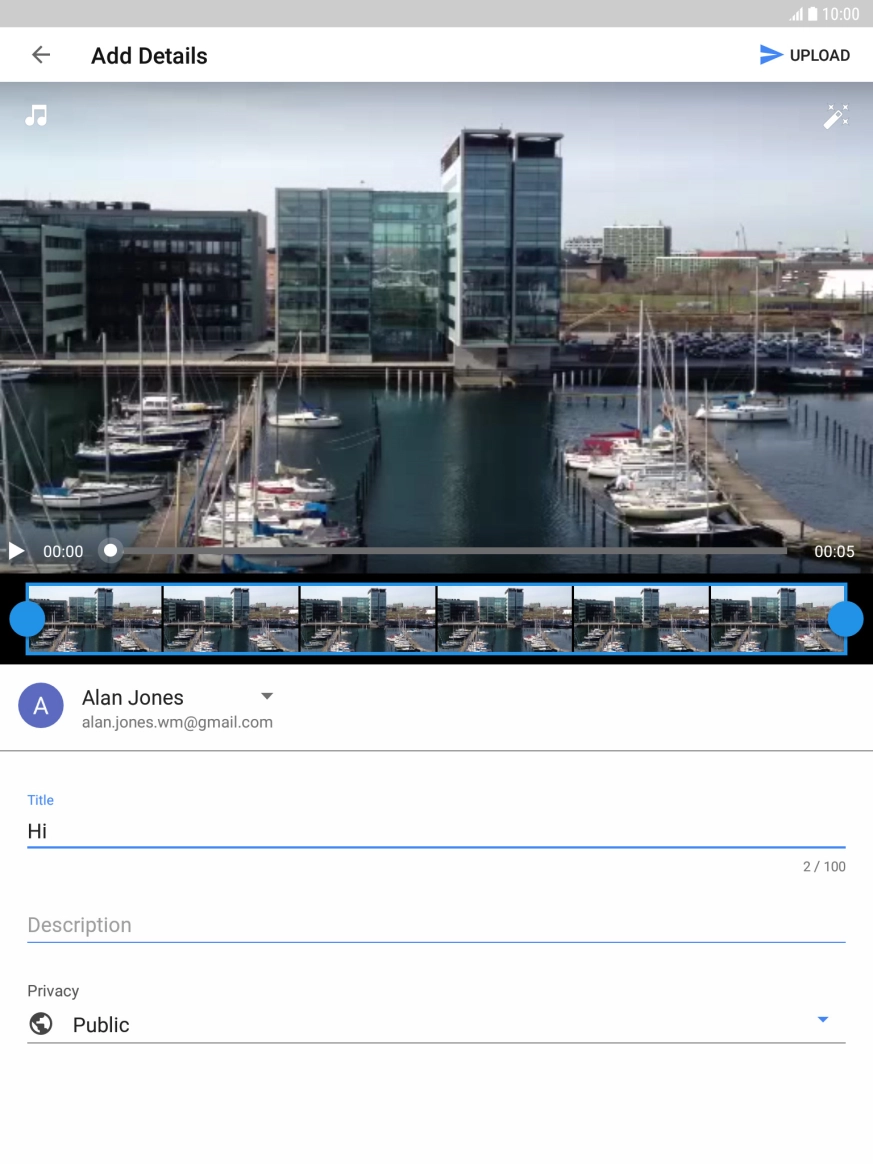Screen dimensions: 873x1164
Task: Click the alan.jones.wm@gmail.com account email
Action: [177, 722]
